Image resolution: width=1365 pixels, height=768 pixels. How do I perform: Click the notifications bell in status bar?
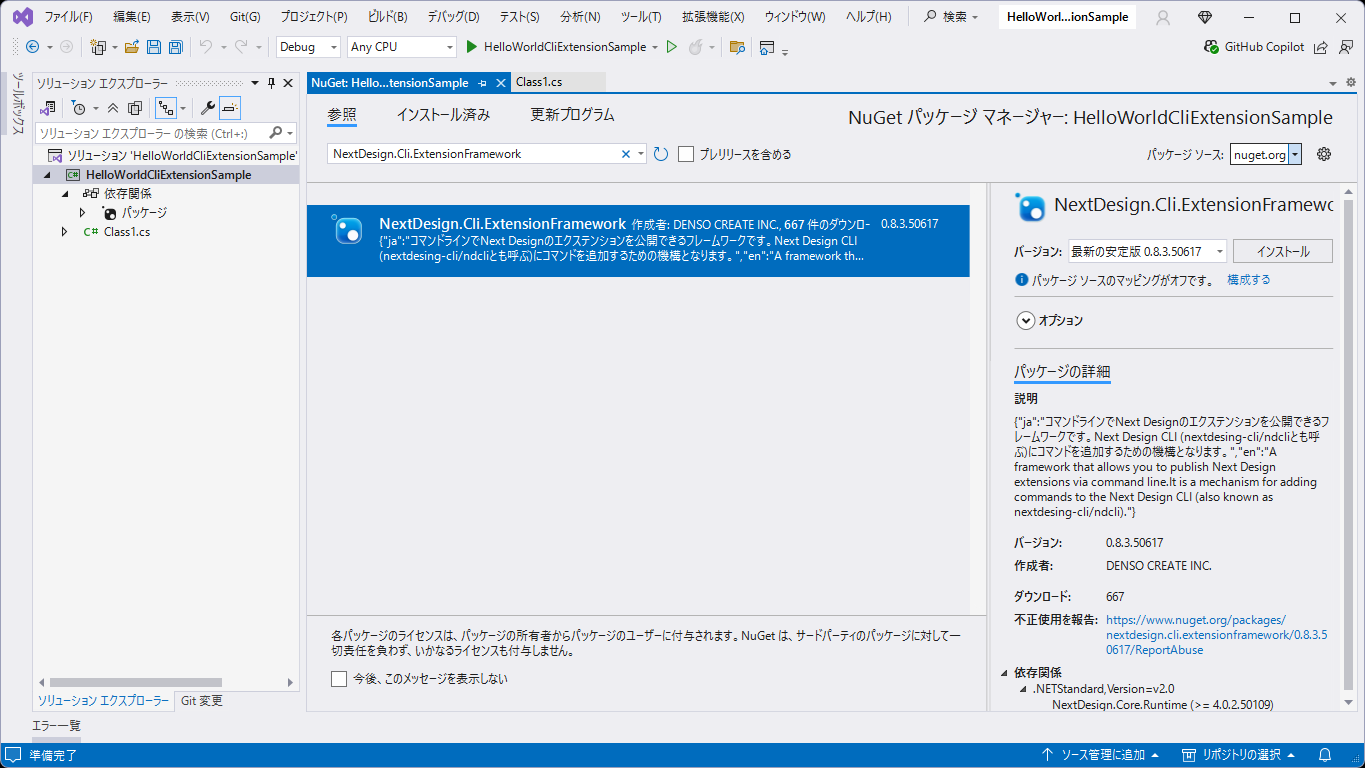point(1325,755)
